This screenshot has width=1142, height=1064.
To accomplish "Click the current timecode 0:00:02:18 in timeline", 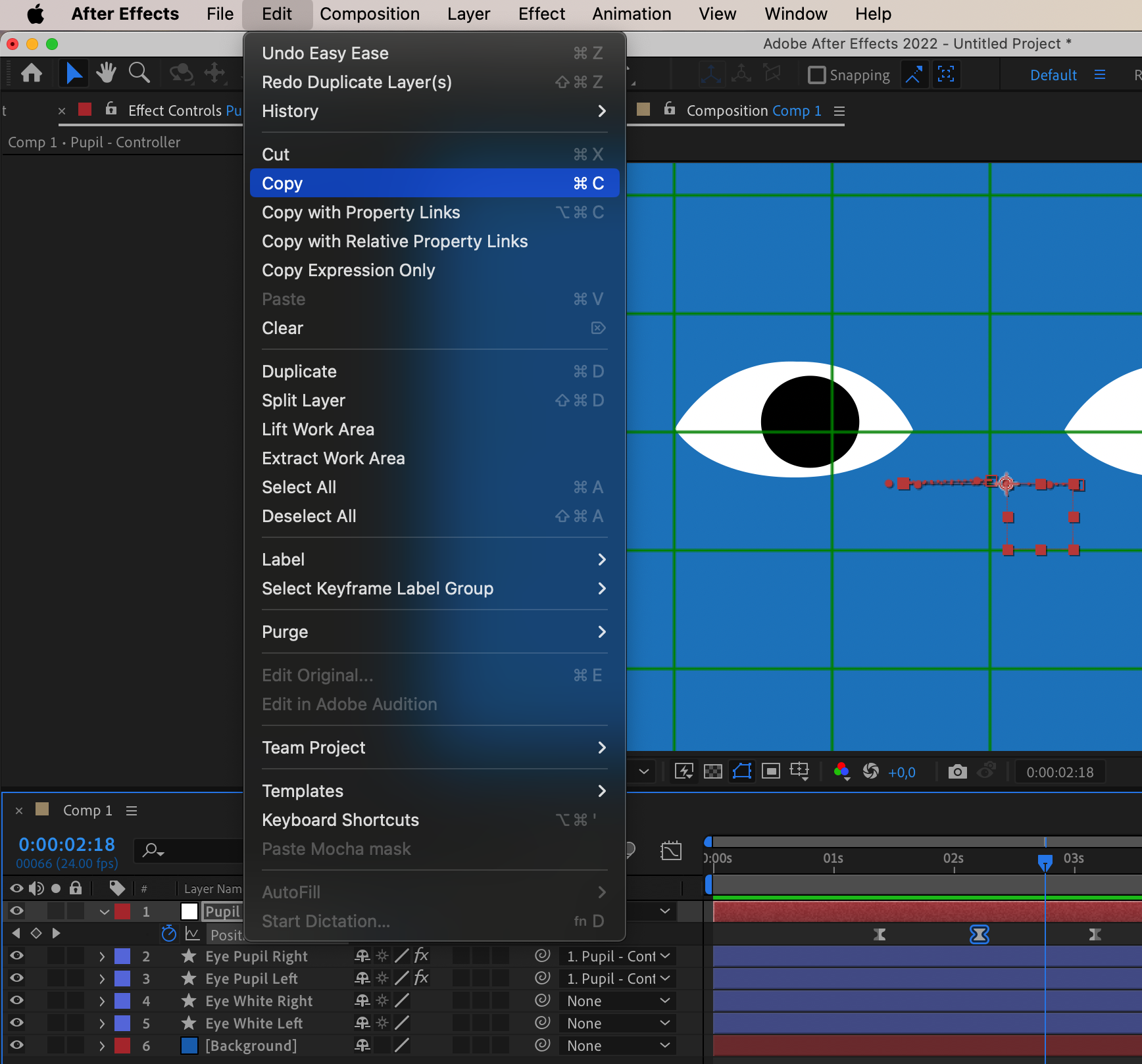I will [66, 844].
